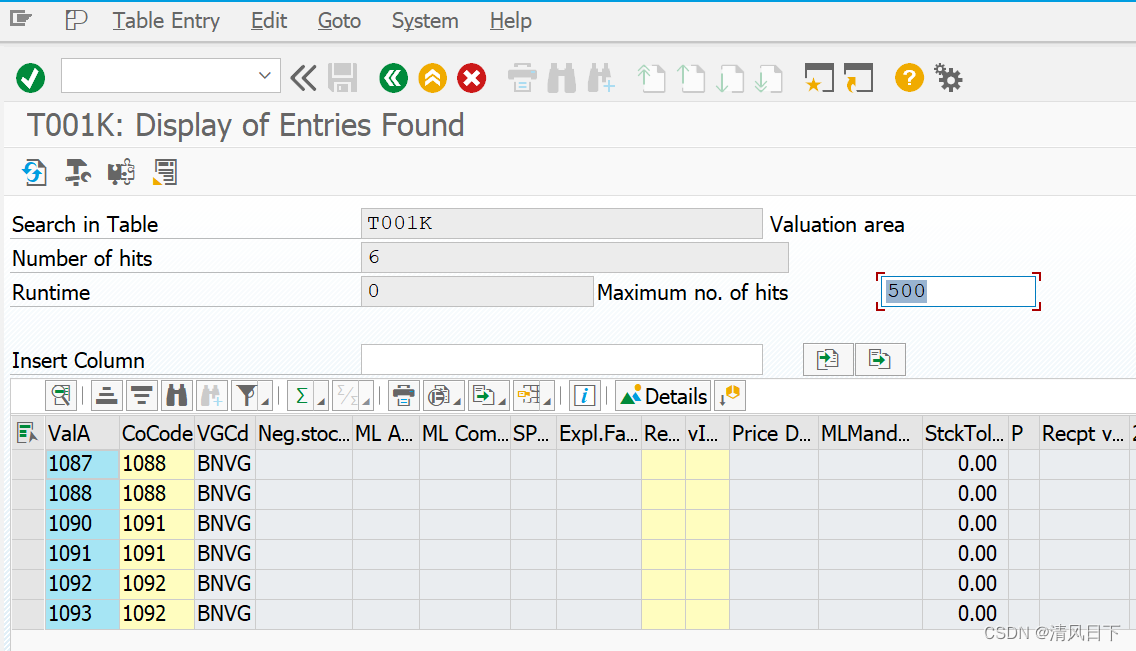Screen dimensions: 1136x651
Task: Print the table entries list
Action: click(x=402, y=395)
